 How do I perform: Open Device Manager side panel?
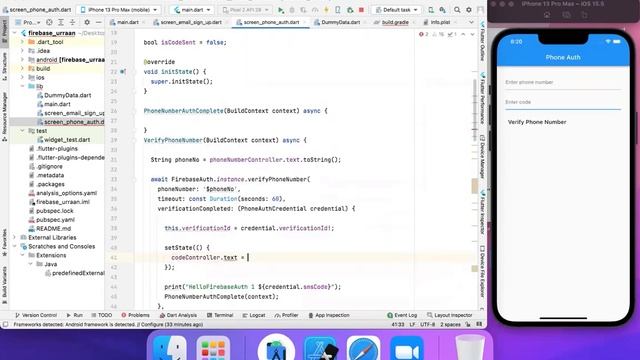pos(482,157)
